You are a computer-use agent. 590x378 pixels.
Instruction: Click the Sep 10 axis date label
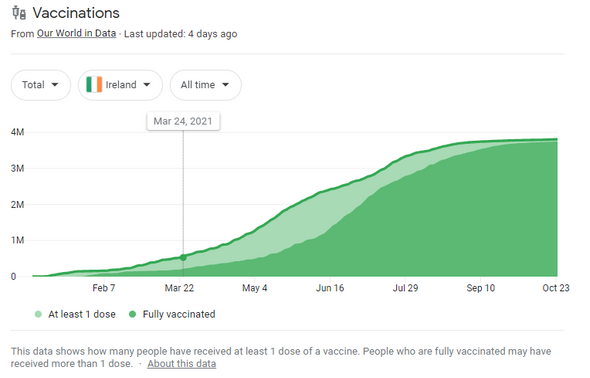coord(481,288)
